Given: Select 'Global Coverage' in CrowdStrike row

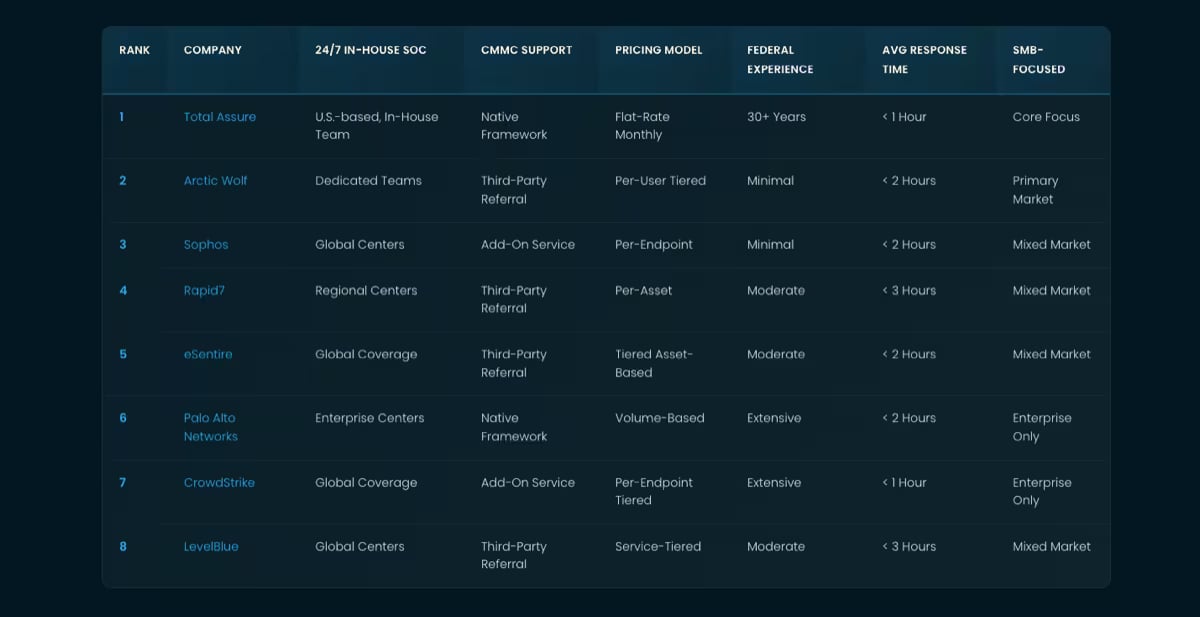Looking at the screenshot, I should click(x=366, y=483).
